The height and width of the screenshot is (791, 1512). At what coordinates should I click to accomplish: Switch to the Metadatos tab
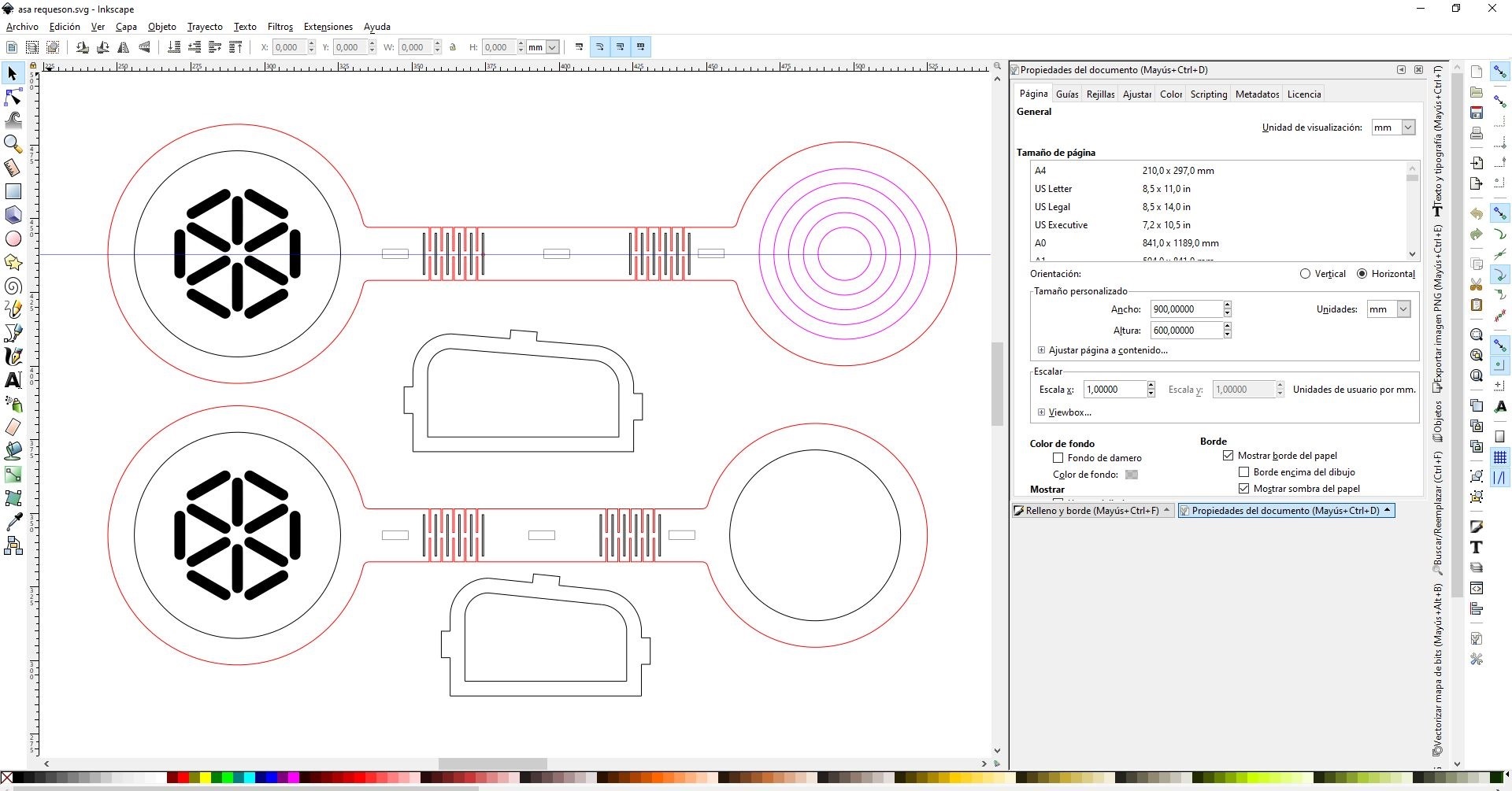[x=1257, y=94]
